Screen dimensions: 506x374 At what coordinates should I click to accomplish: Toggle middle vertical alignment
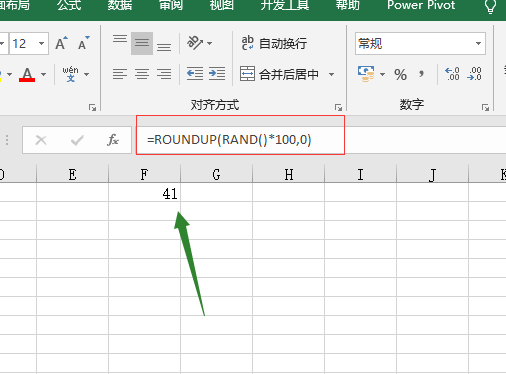142,43
